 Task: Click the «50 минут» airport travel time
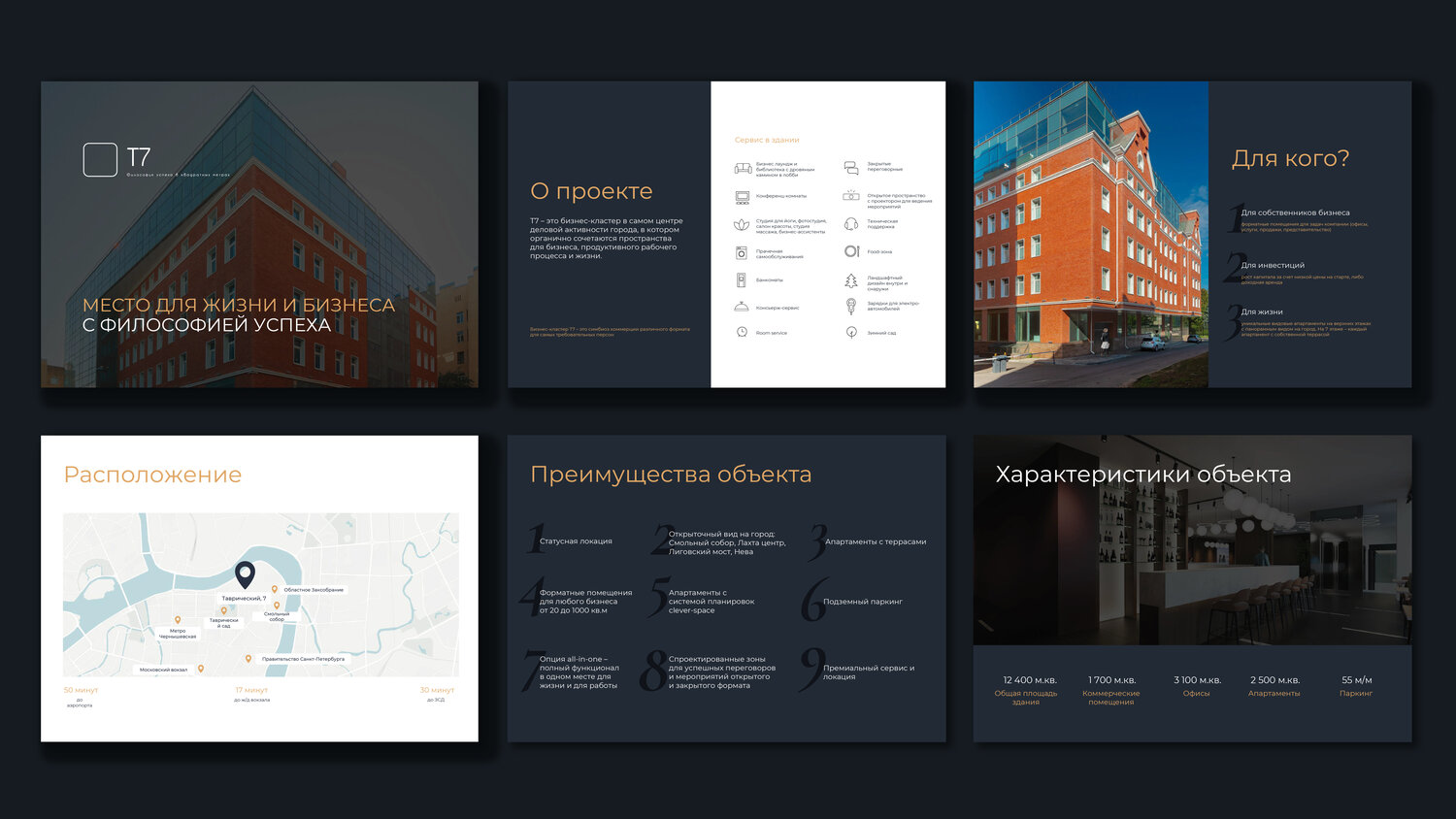click(x=81, y=690)
